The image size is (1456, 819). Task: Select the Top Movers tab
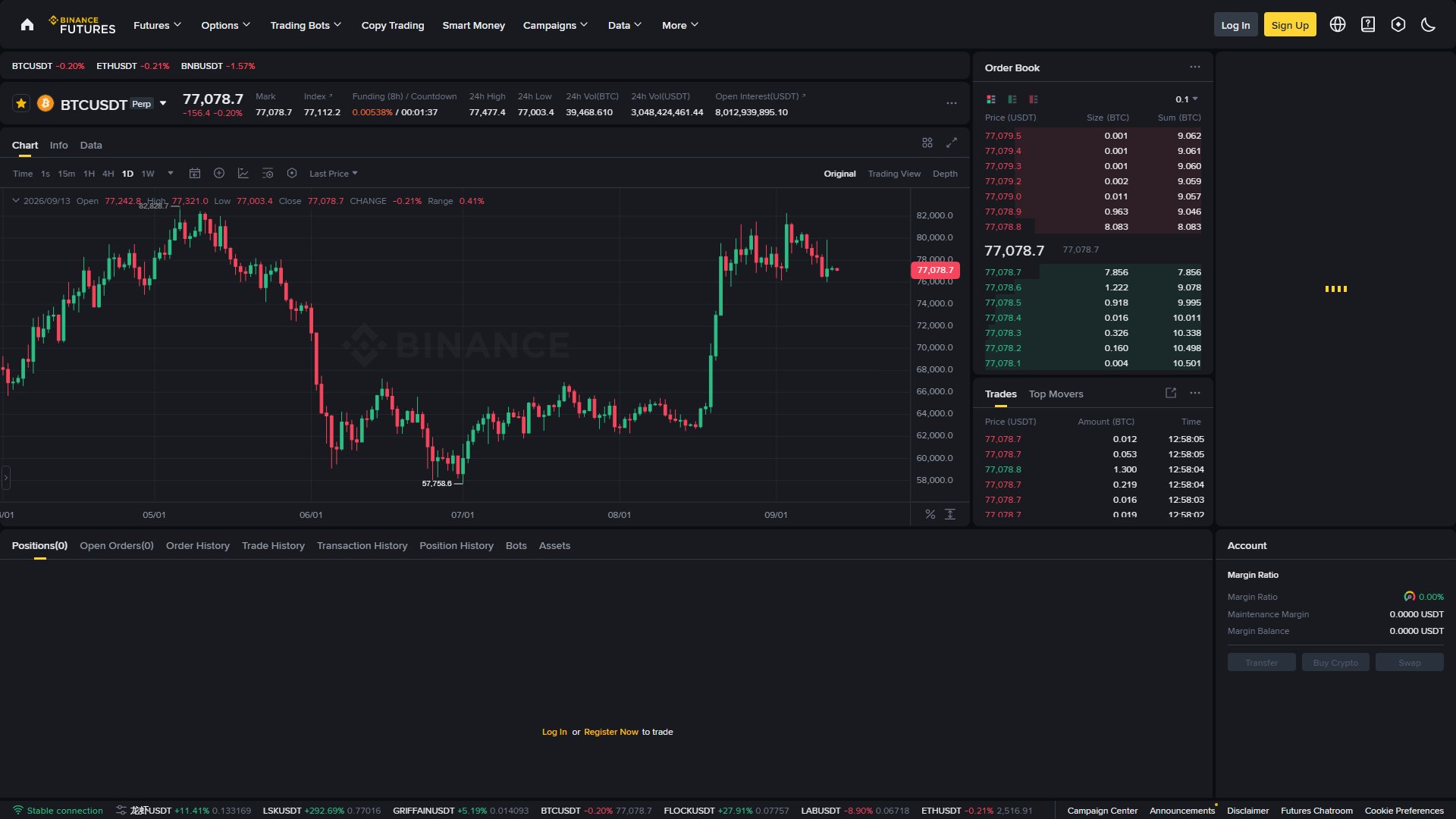pos(1056,394)
